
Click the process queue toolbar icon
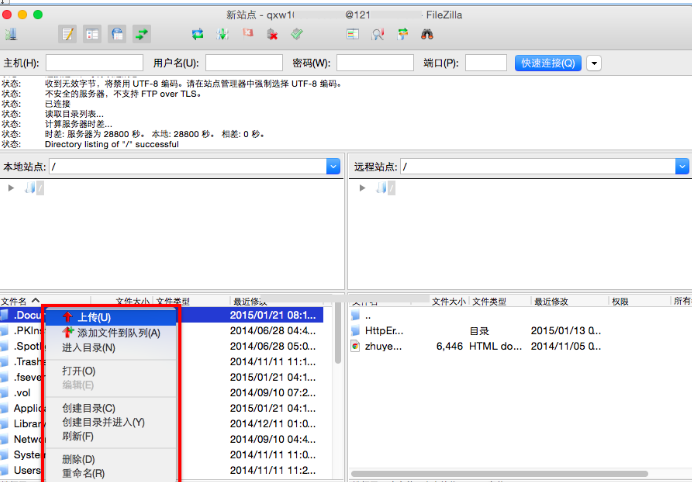coord(222,34)
